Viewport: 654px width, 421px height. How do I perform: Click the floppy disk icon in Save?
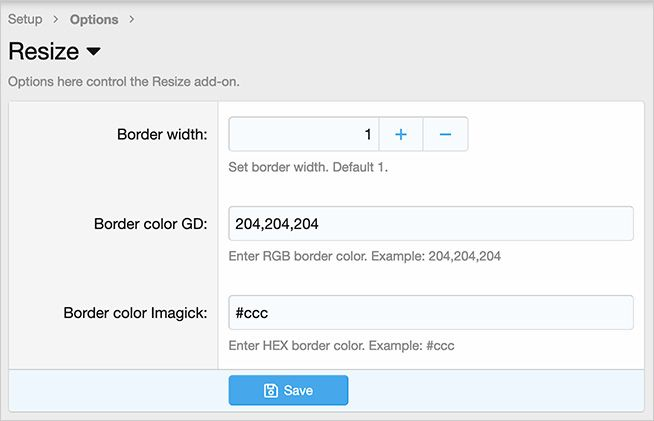270,391
